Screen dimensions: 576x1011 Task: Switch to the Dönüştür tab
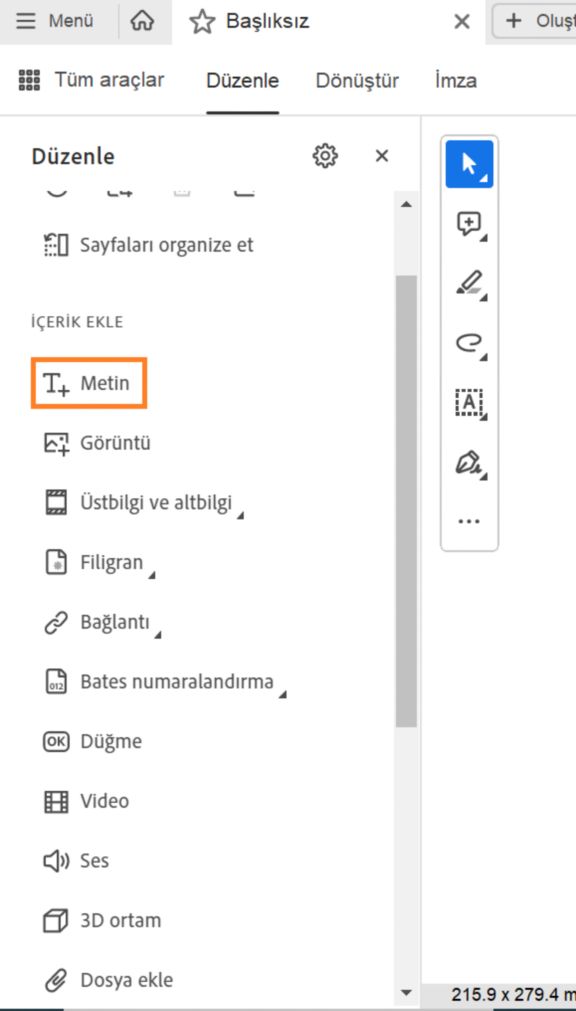(x=356, y=80)
